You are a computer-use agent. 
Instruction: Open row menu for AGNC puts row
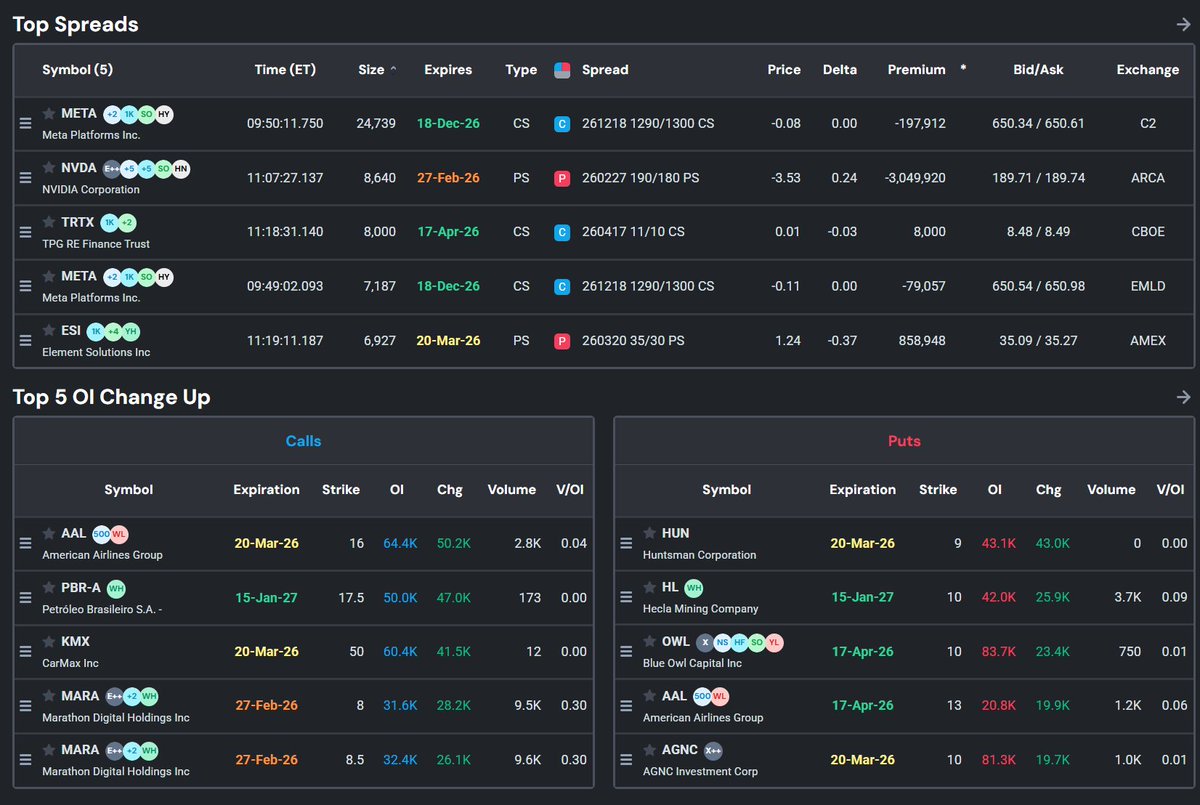click(x=626, y=760)
